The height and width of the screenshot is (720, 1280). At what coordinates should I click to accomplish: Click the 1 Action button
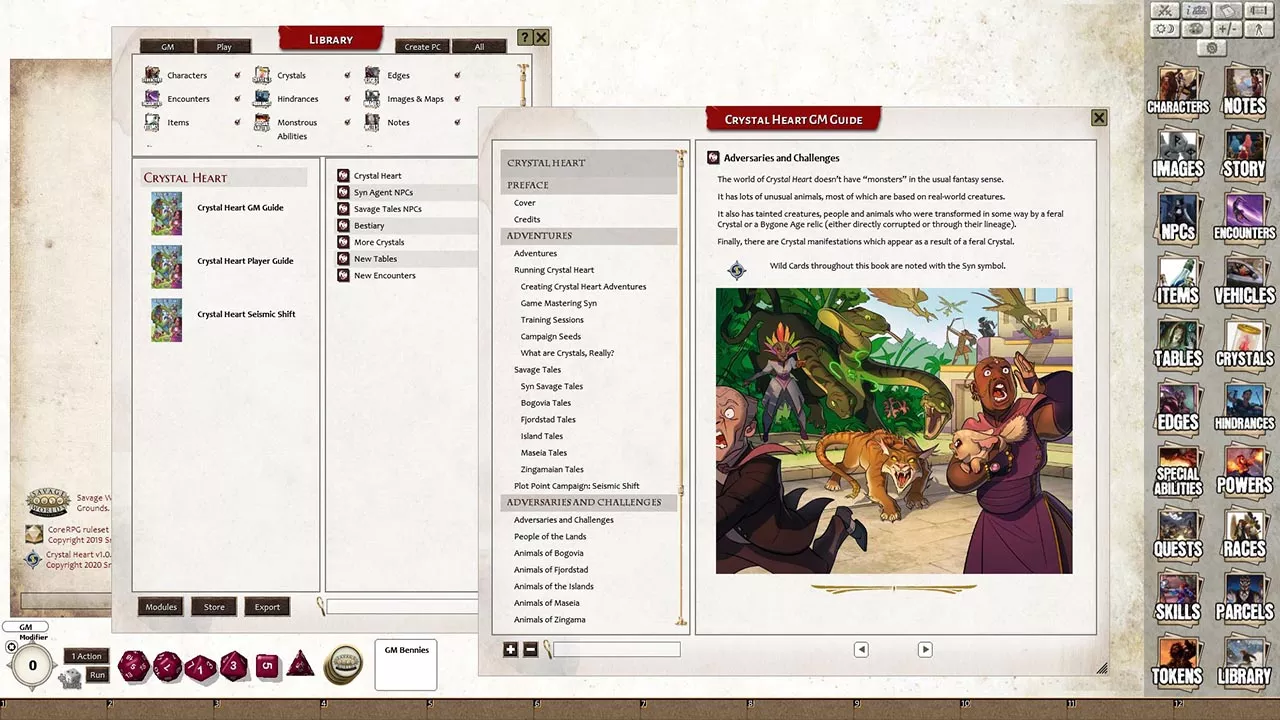[x=87, y=656]
